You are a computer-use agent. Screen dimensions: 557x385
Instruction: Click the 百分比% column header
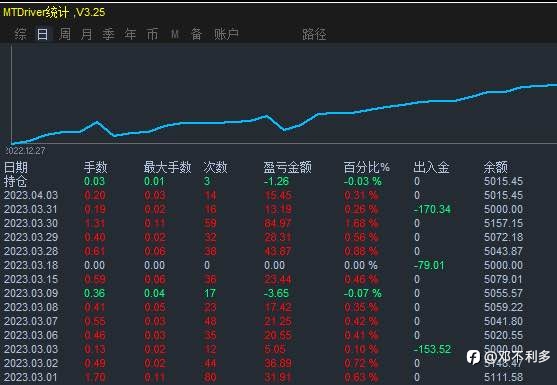(367, 167)
